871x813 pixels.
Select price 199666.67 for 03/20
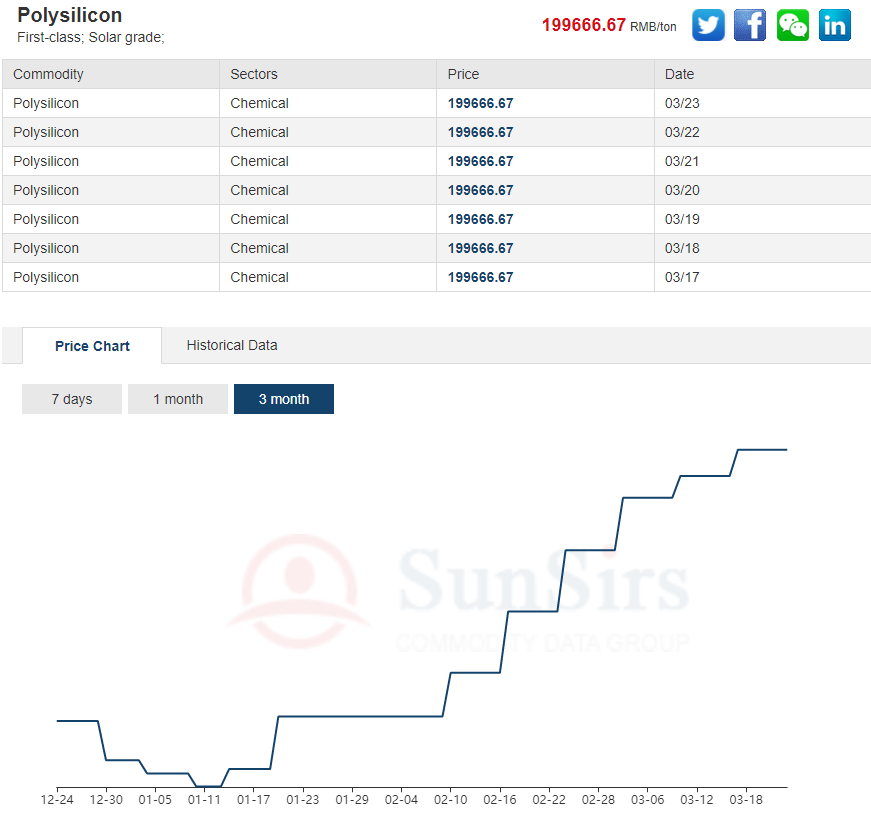[x=480, y=190]
